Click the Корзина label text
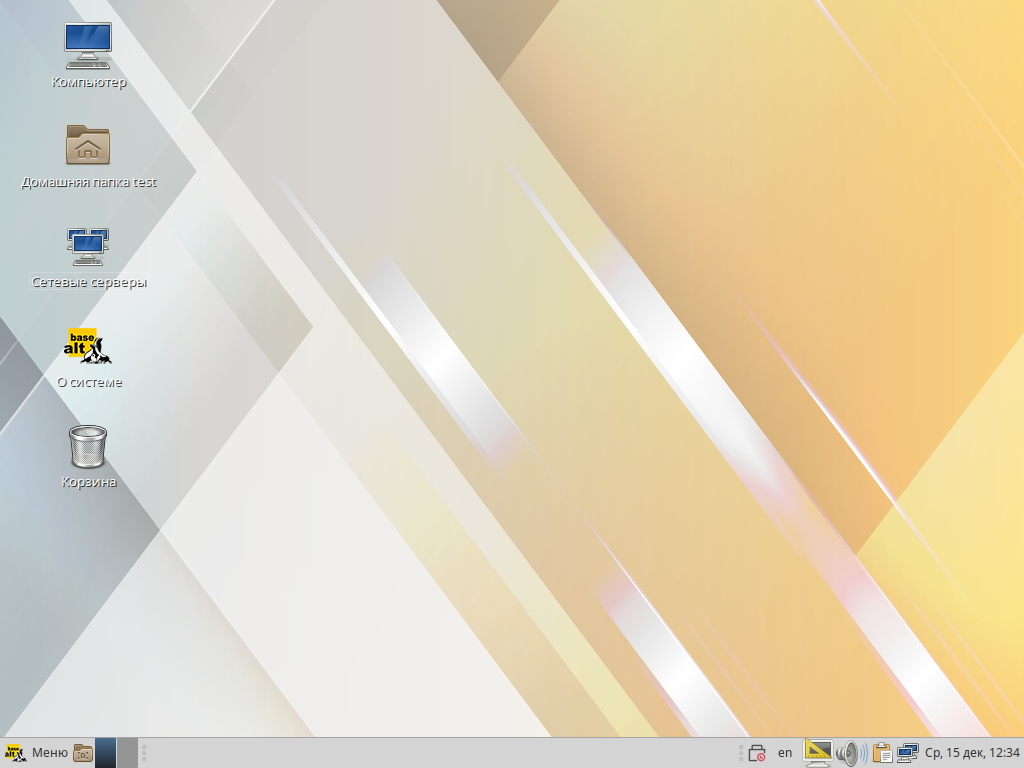Viewport: 1024px width, 768px height. pyautogui.click(x=88, y=482)
